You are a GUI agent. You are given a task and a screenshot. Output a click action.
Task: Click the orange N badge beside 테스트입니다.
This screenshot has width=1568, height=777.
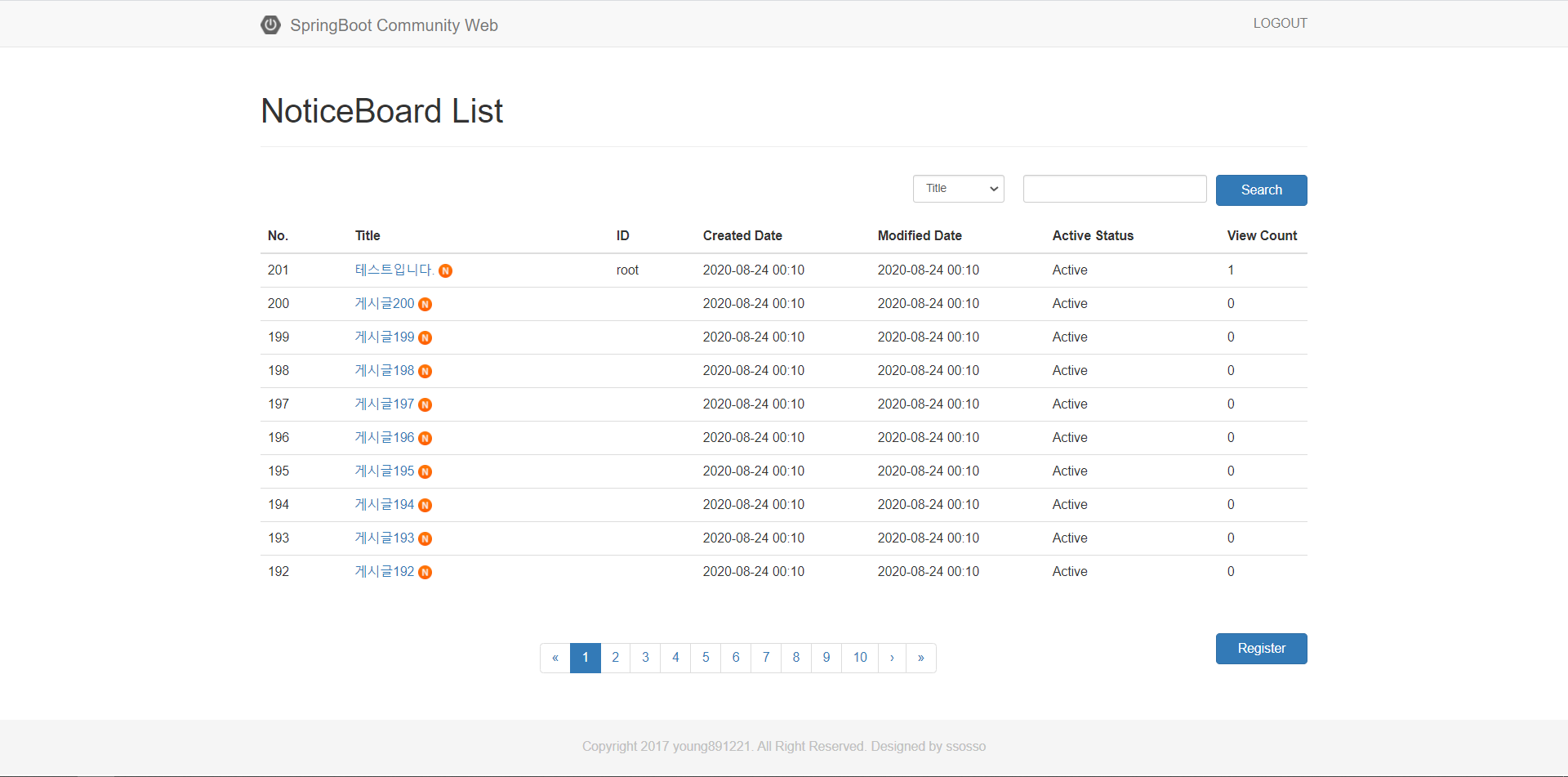click(445, 271)
